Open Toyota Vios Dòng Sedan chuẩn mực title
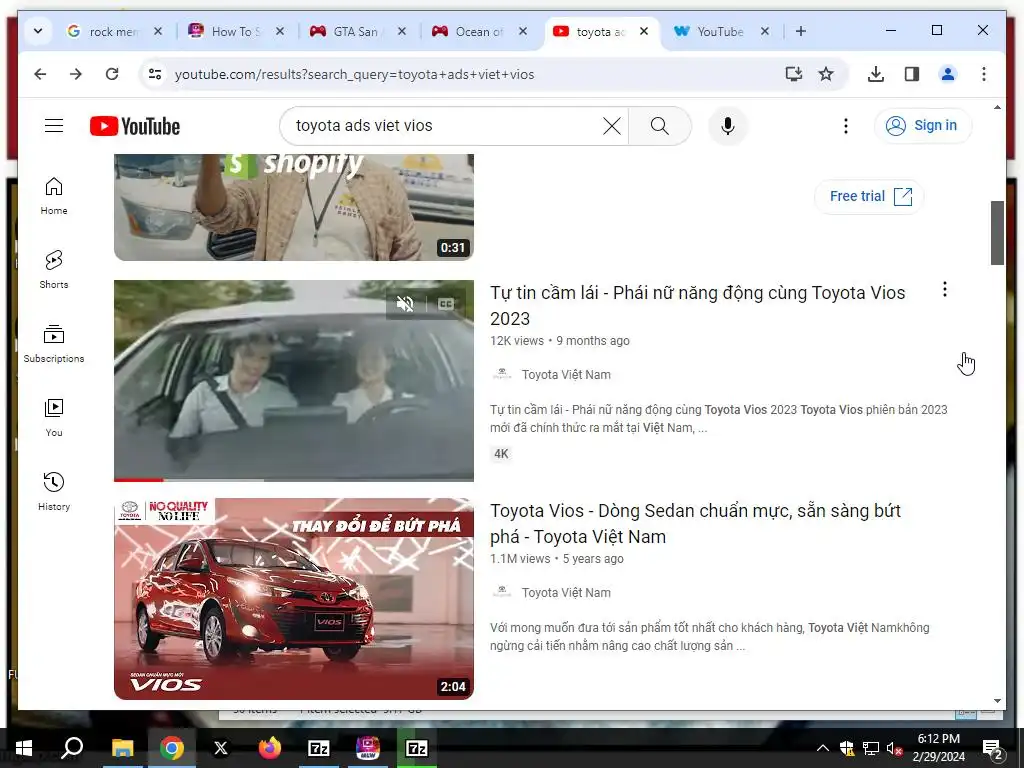The width and height of the screenshot is (1024, 768). tap(695, 523)
